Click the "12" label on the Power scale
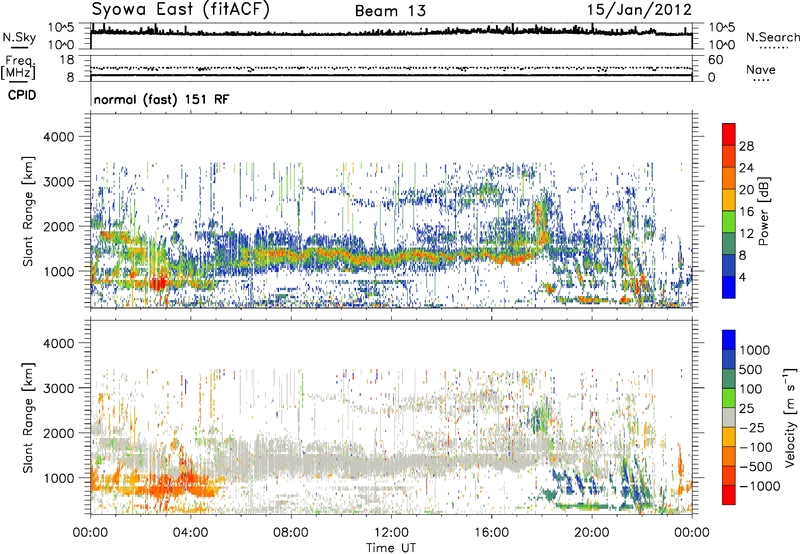800x554 pixels. coord(746,234)
